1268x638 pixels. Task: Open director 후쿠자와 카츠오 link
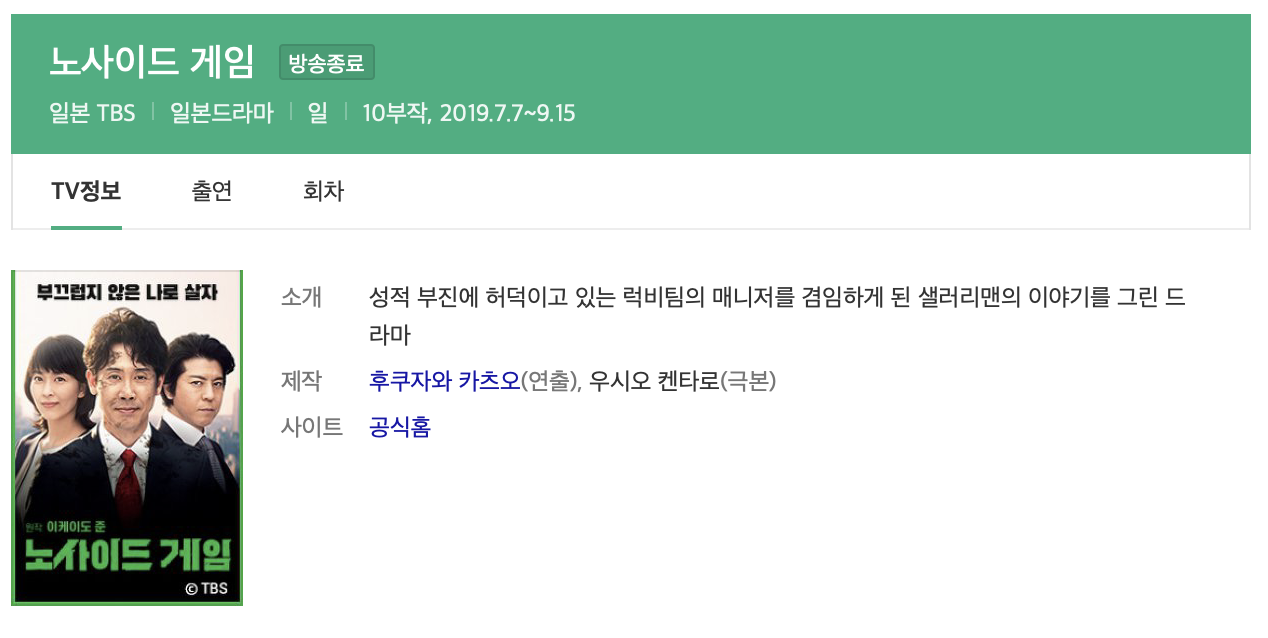tap(445, 381)
